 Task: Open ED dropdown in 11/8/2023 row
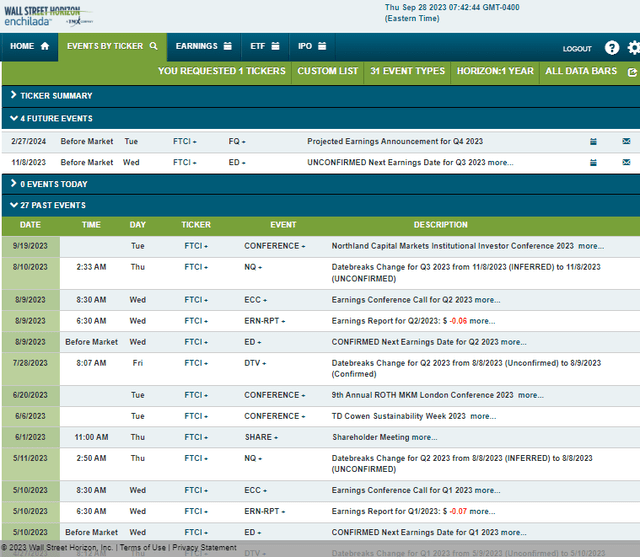click(237, 163)
